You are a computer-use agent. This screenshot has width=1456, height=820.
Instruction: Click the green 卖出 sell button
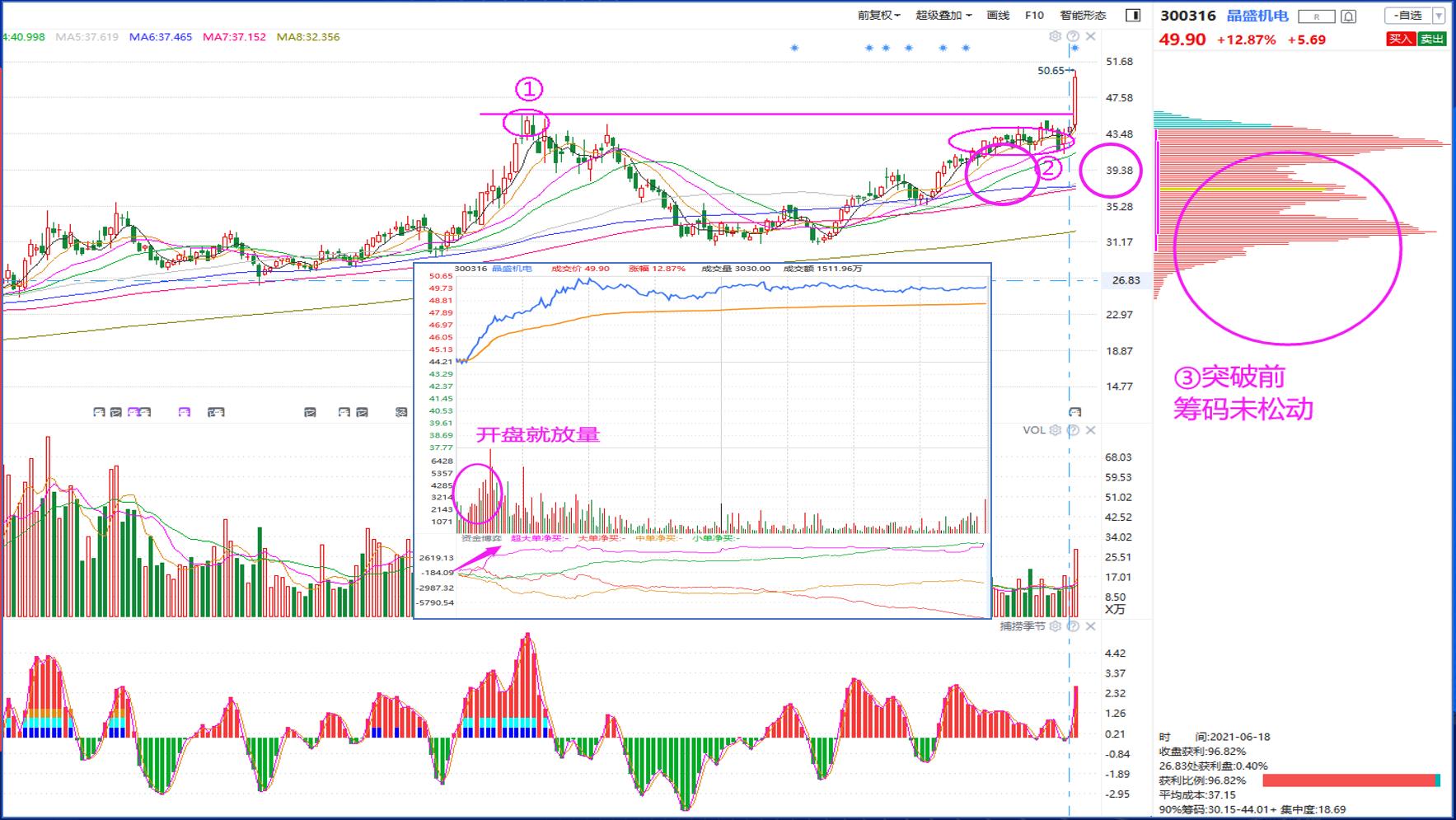pos(1433,39)
